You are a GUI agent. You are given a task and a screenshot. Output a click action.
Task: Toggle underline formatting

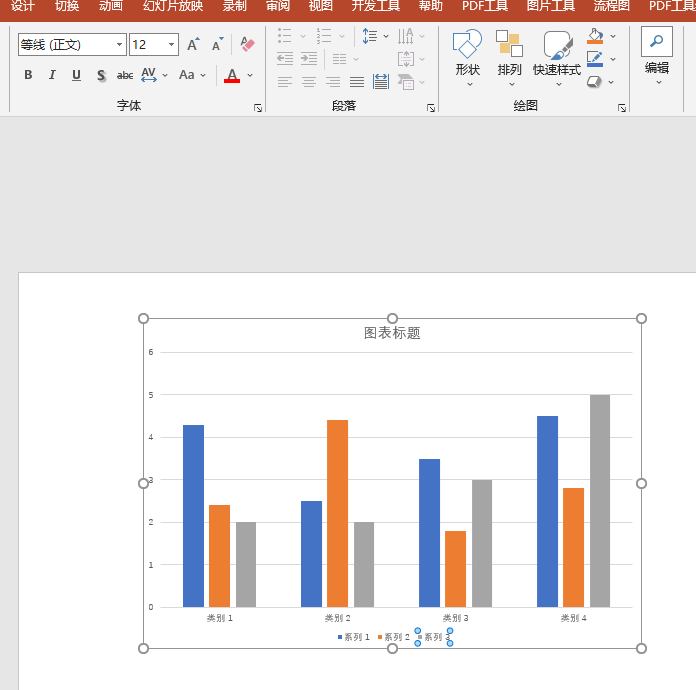point(76,75)
